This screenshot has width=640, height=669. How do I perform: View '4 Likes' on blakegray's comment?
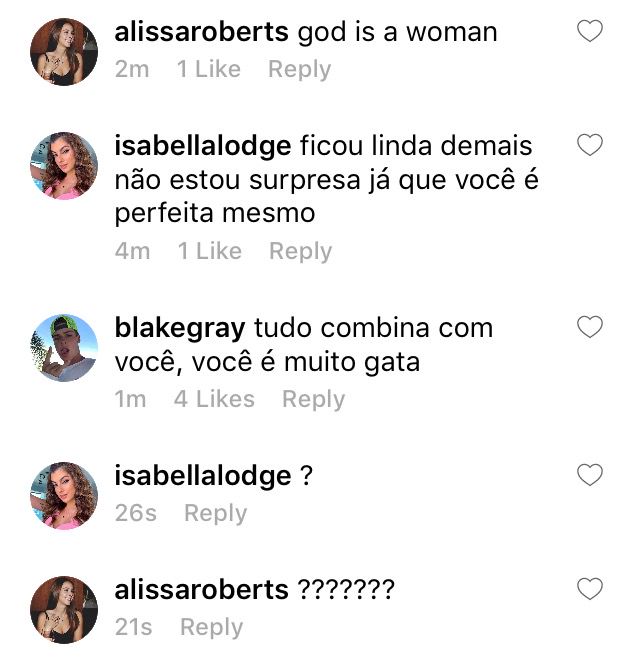(214, 399)
